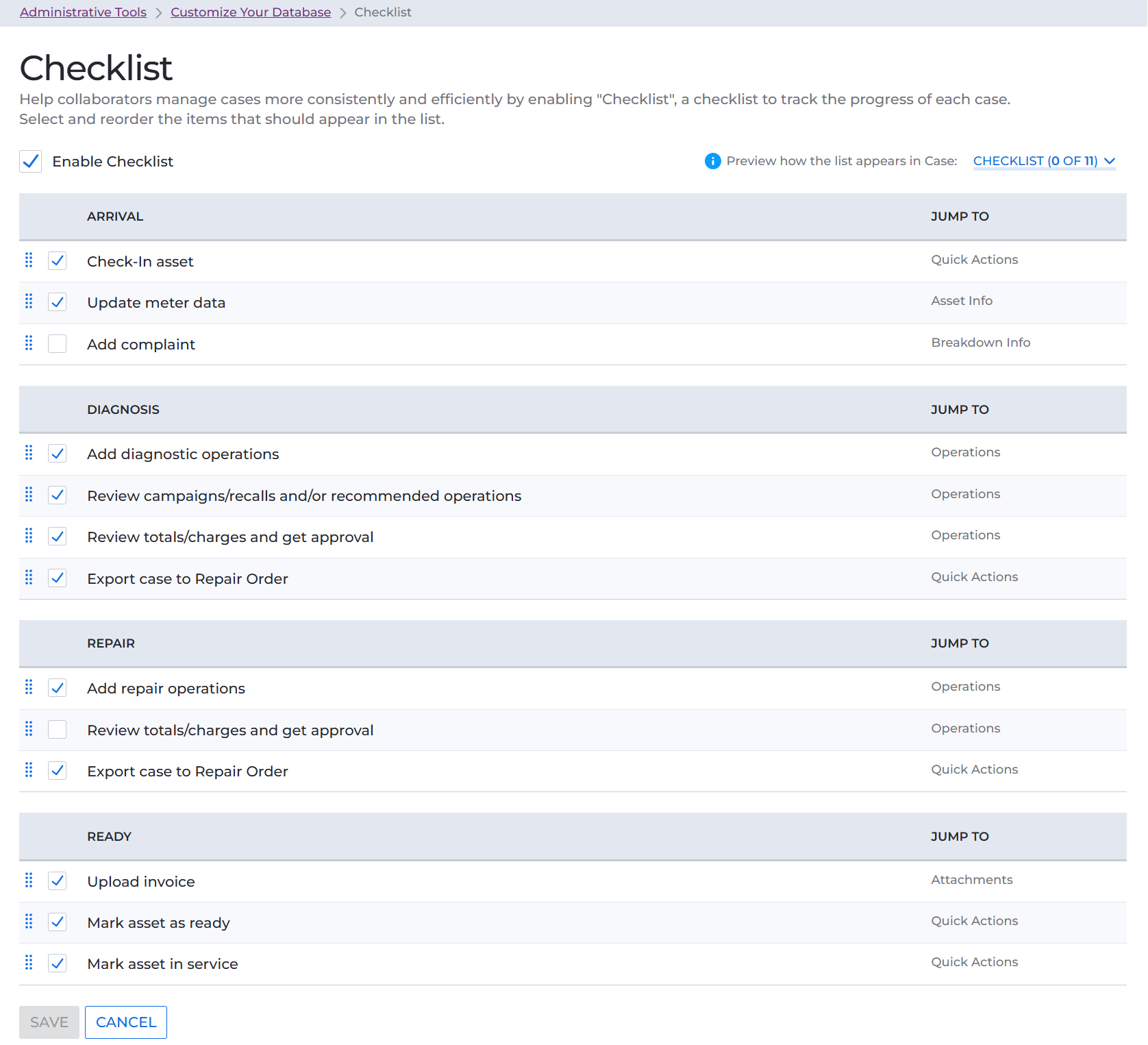Uncheck Review campaigns/recalls checkbox
This screenshot has height=1045, width=1148.
point(58,495)
